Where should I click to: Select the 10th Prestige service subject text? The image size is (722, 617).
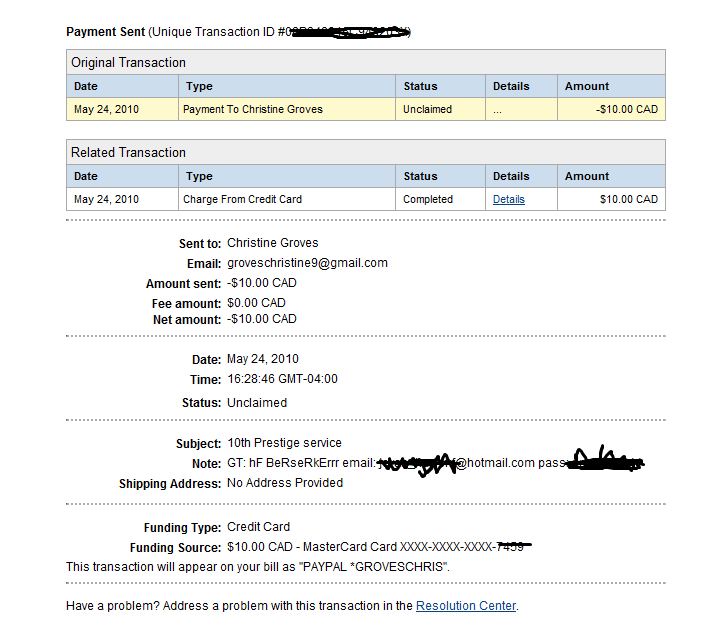284,442
